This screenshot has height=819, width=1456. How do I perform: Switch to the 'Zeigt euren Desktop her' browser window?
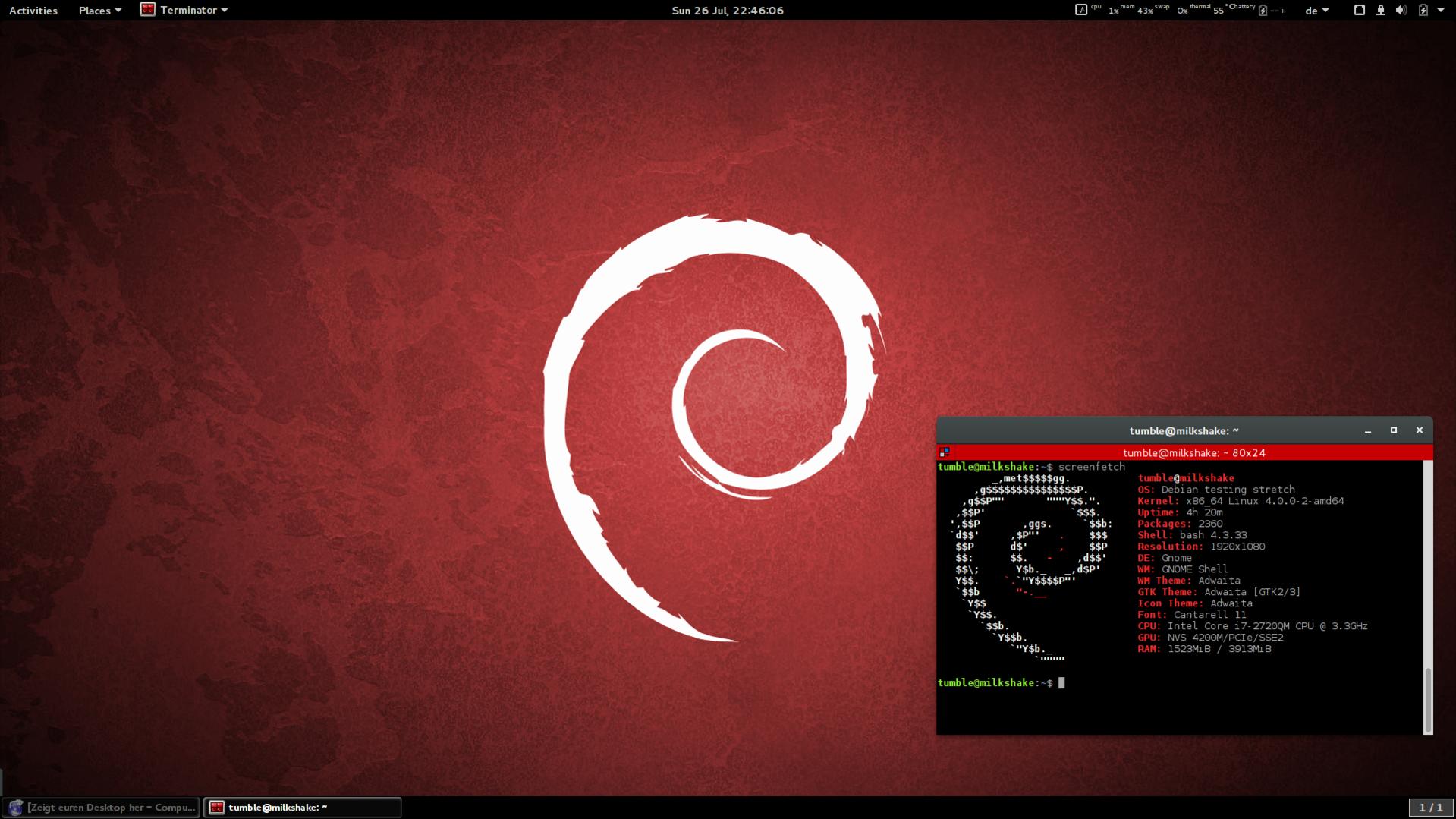click(102, 808)
